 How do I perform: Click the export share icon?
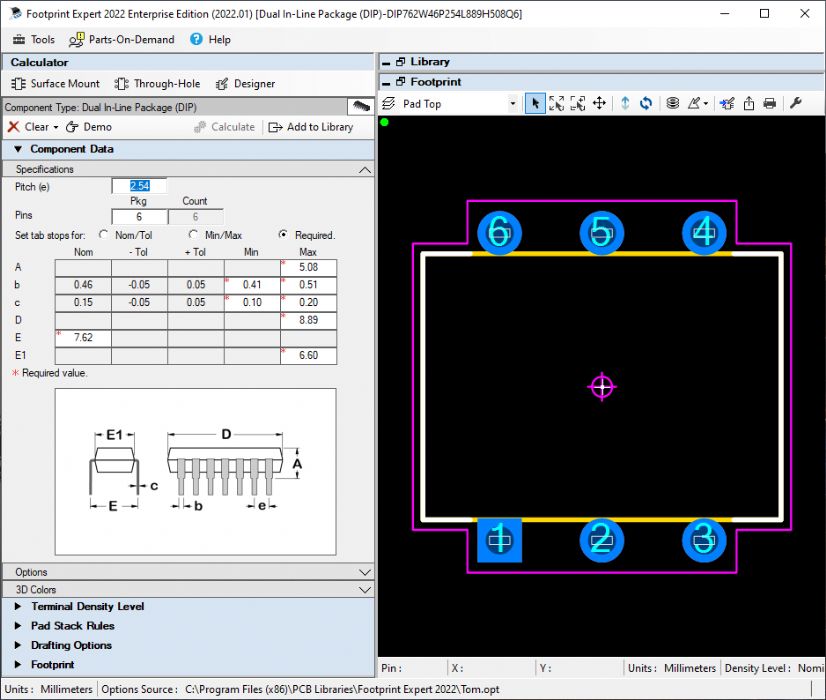pos(749,103)
